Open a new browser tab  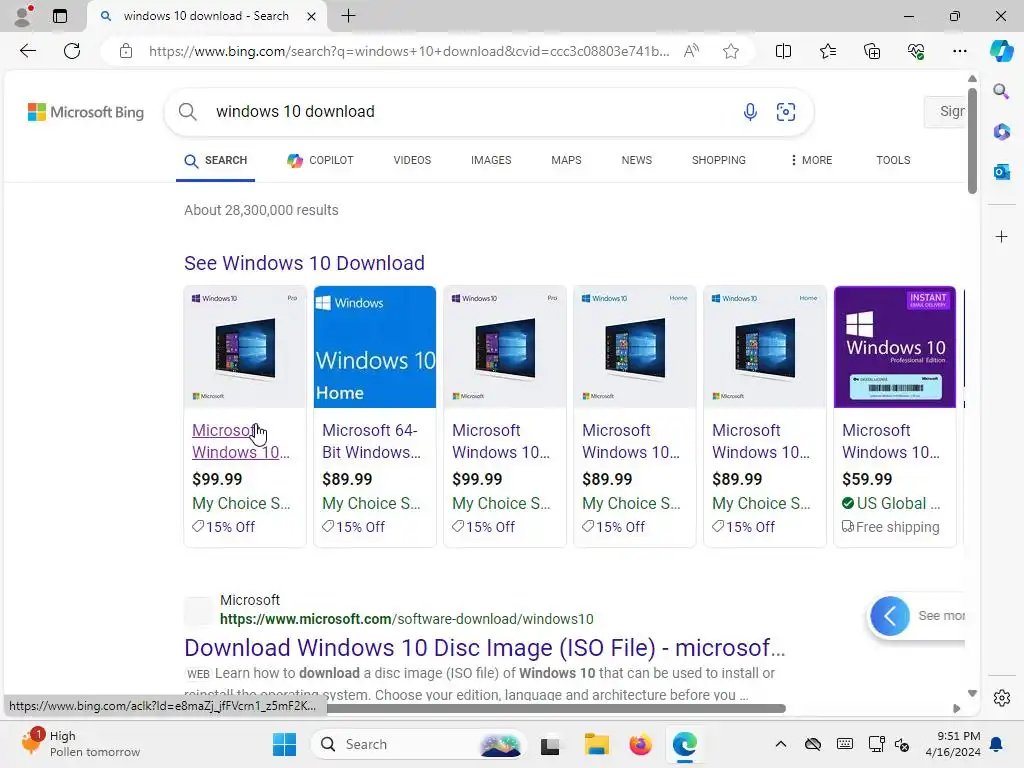(x=349, y=16)
